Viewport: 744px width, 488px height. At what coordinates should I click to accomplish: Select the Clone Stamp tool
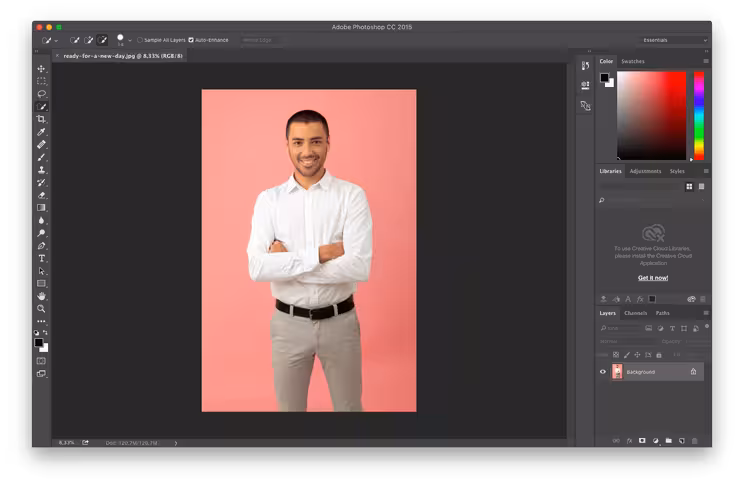[x=41, y=170]
